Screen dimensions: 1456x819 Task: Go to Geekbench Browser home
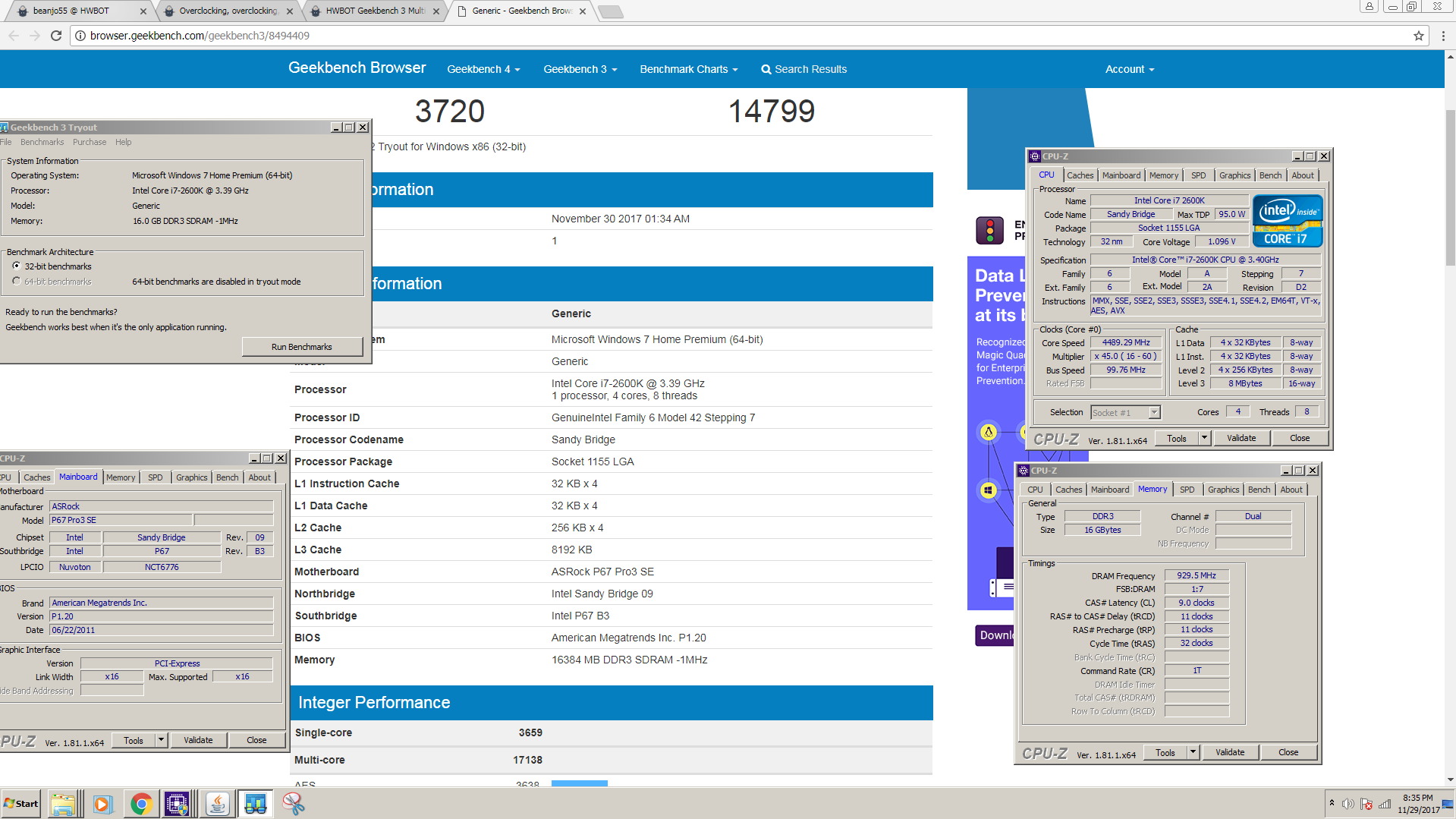coord(357,68)
